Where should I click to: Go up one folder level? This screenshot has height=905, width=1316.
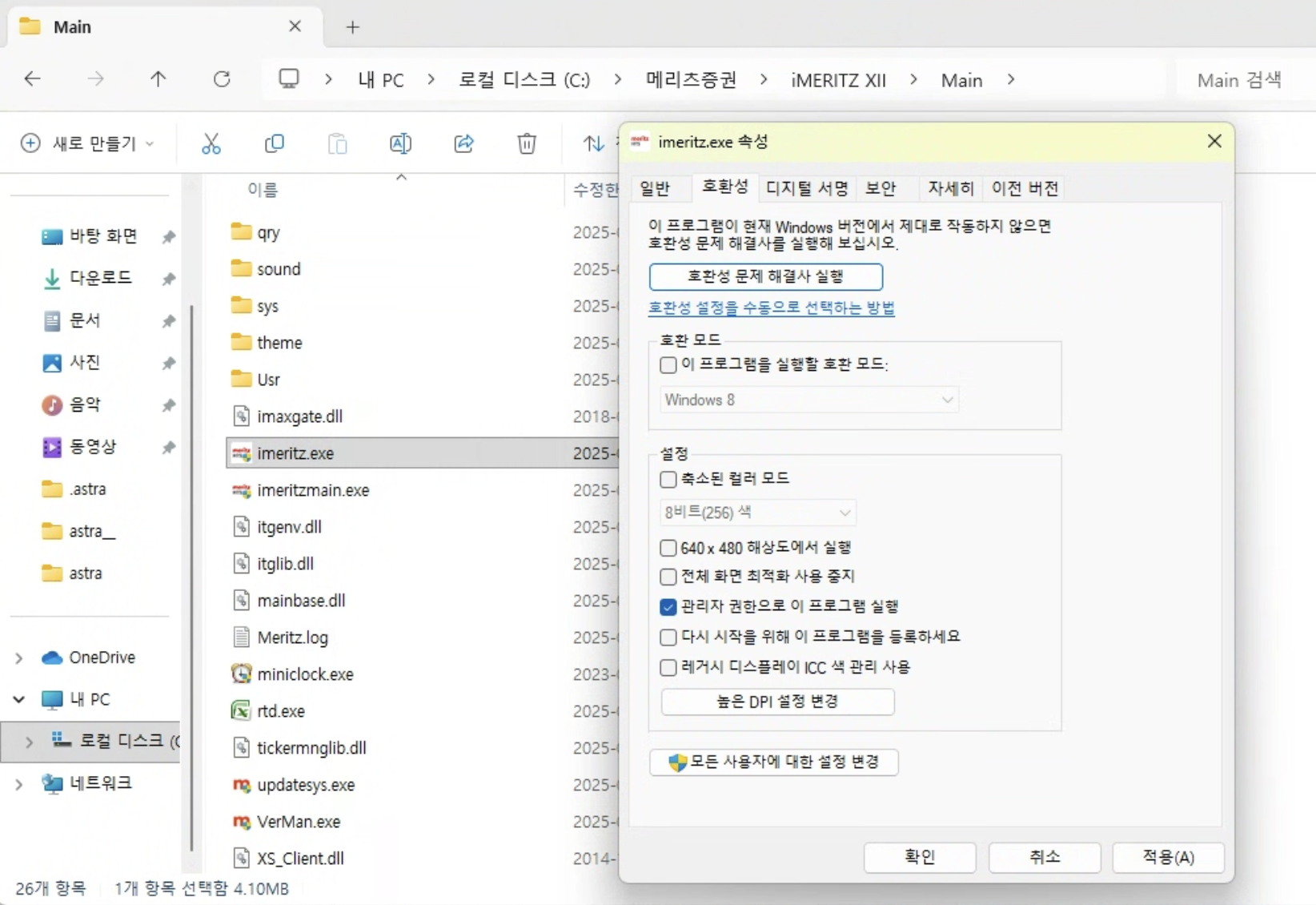click(x=158, y=78)
